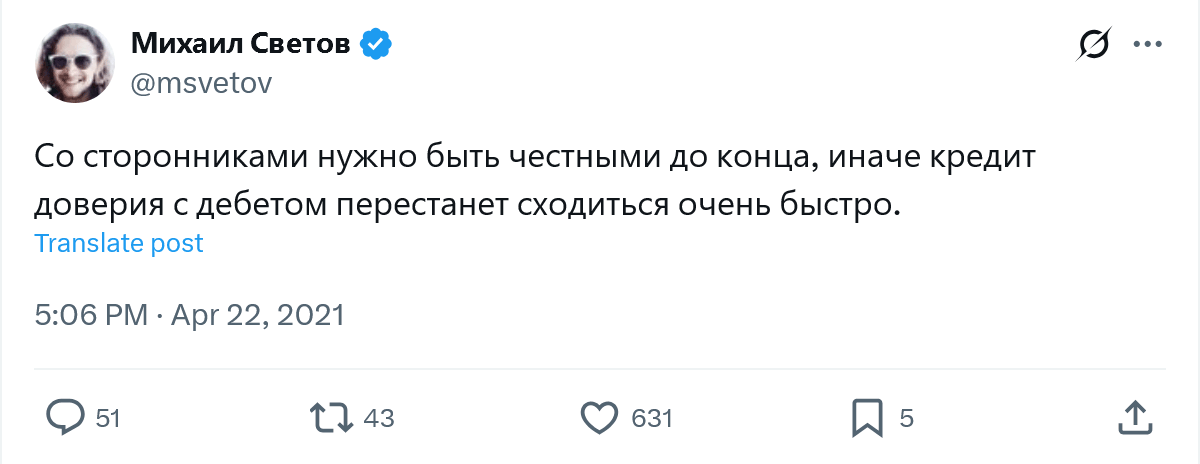Screen dimensions: 1200x464
Task: Click the display name Михаил Светов
Action: pos(243,44)
